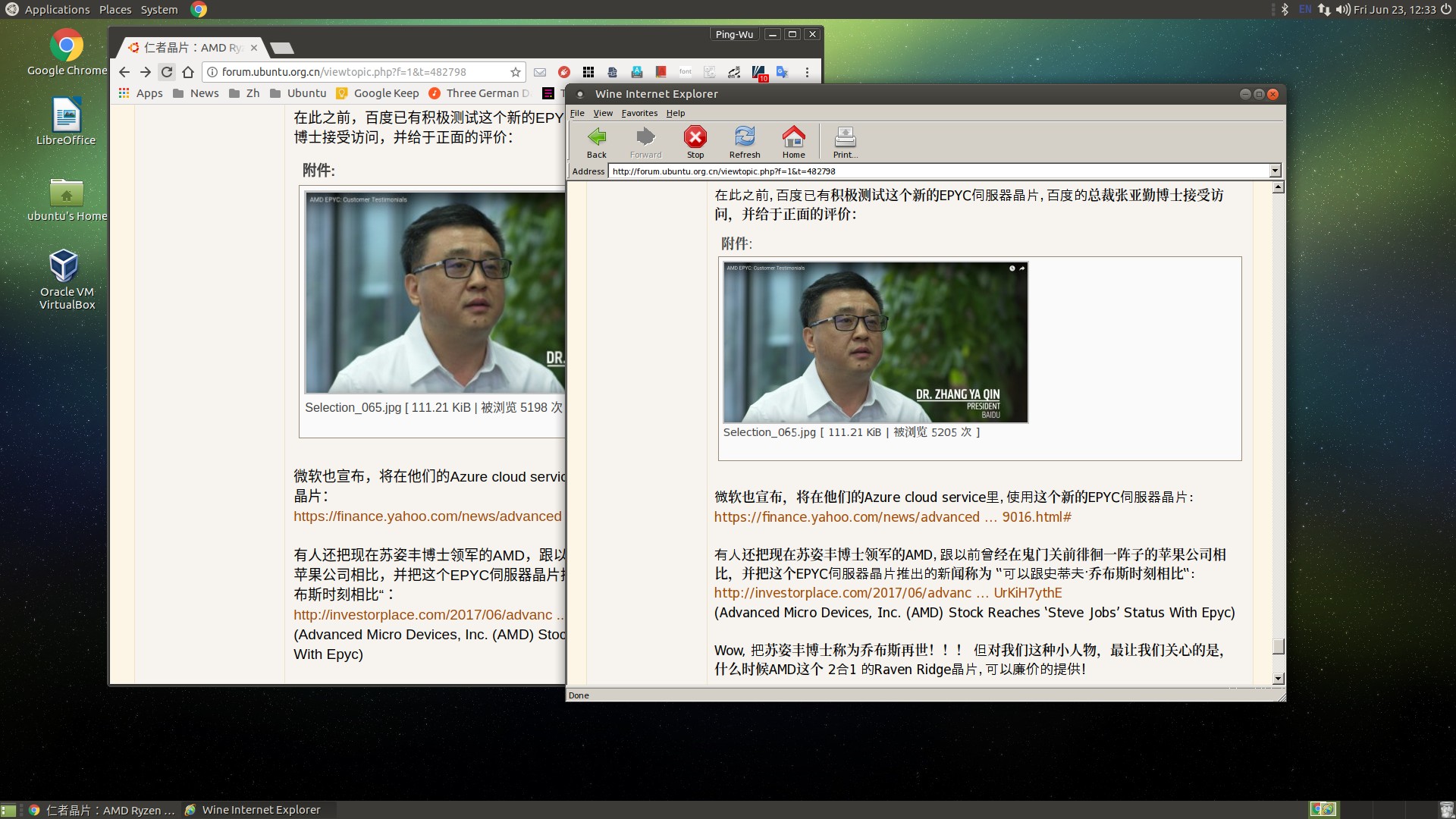
Task: Click the Ping-Wu profile button in Chrome
Action: tap(734, 34)
